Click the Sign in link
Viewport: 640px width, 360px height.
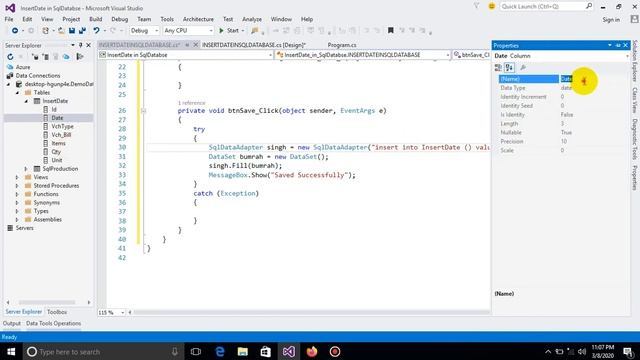611,20
